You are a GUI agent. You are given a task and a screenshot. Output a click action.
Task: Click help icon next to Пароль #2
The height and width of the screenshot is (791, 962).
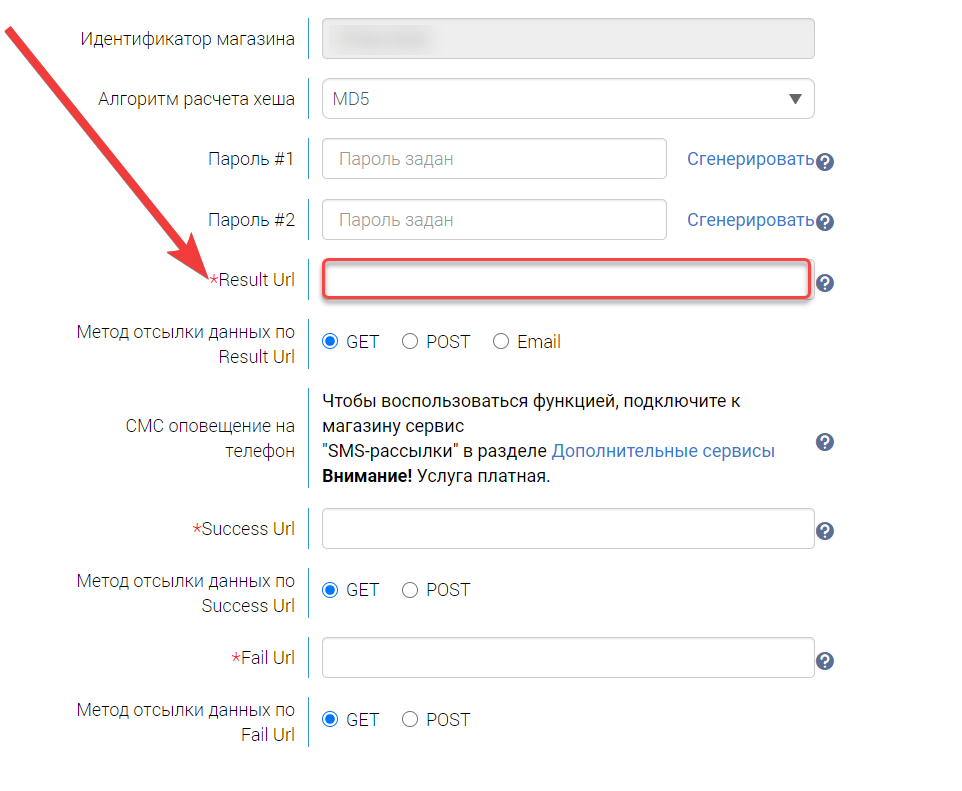pyautogui.click(x=825, y=222)
